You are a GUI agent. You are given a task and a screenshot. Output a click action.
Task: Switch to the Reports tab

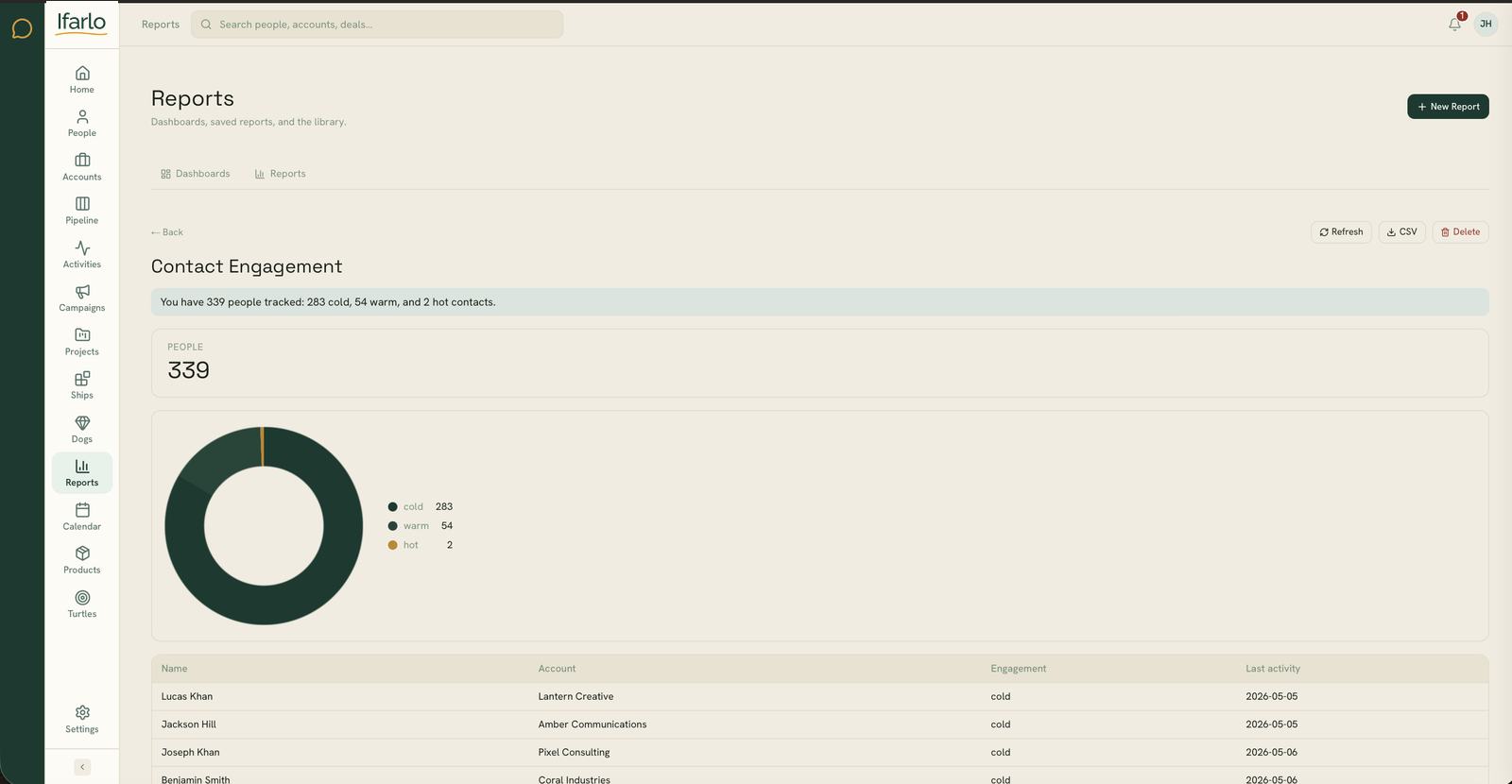point(281,174)
